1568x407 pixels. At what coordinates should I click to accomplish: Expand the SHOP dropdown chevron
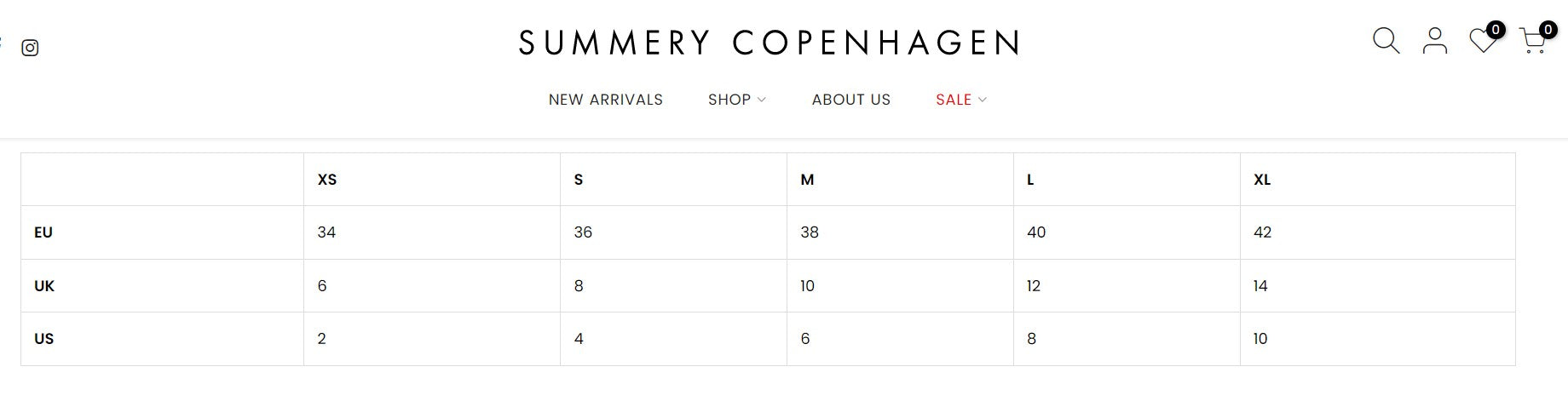coord(762,100)
